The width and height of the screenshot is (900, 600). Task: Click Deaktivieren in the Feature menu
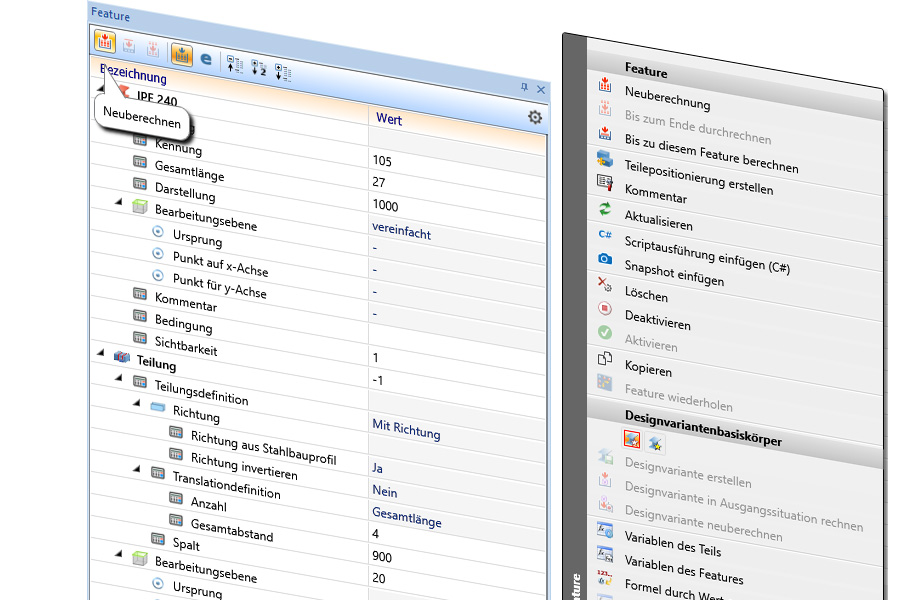657,322
